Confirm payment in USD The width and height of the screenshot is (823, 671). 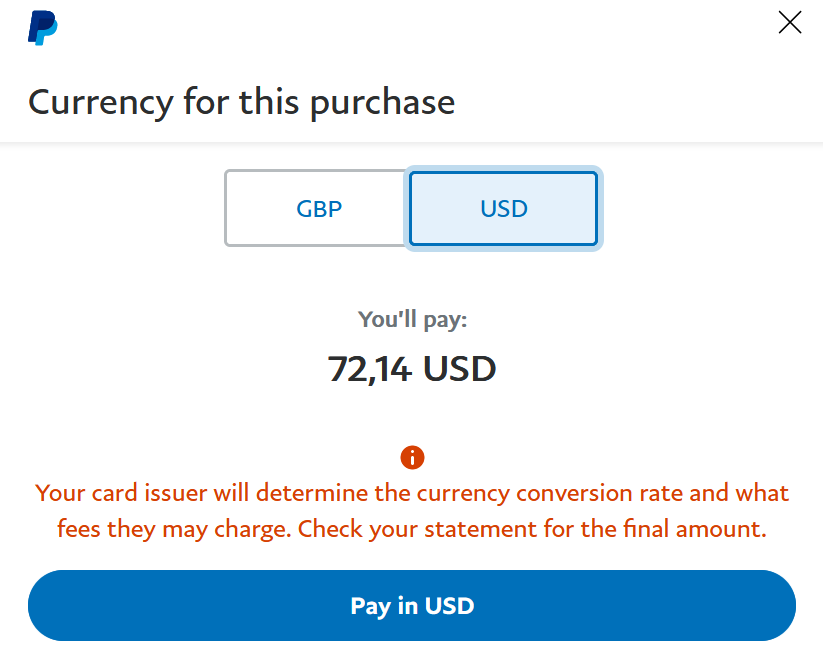click(412, 605)
